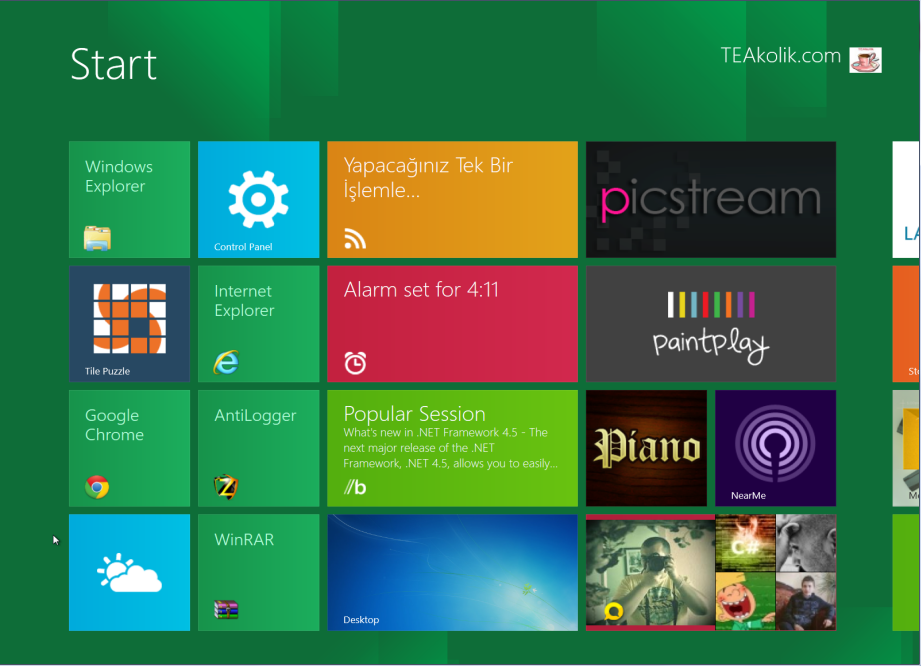Start the Tile Puzzle game

tap(129, 324)
